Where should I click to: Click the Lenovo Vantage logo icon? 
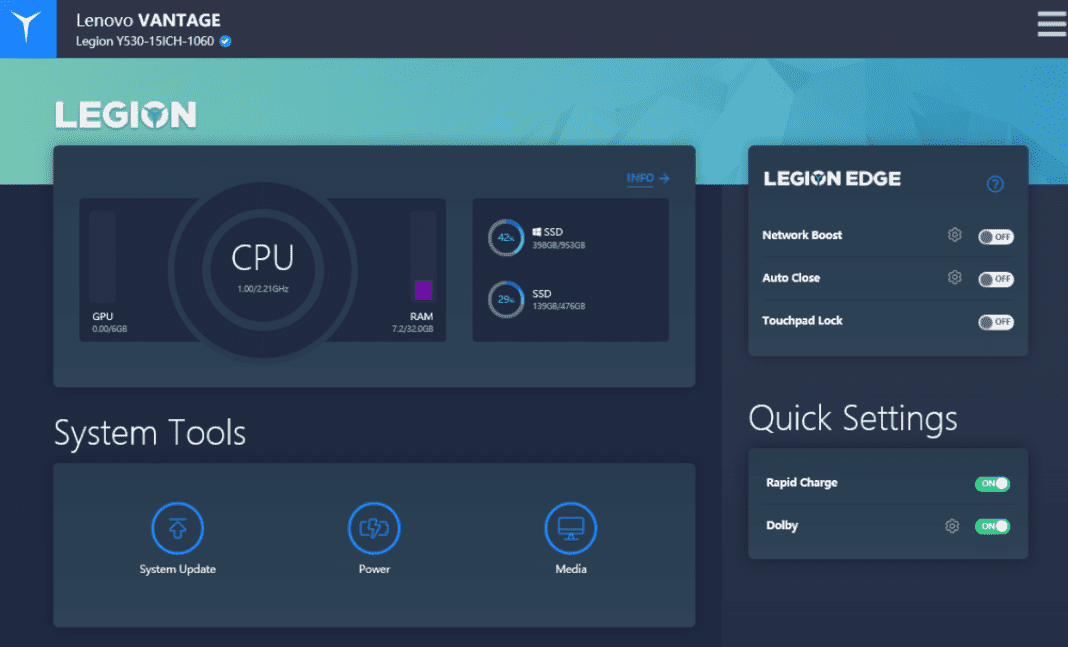click(29, 29)
